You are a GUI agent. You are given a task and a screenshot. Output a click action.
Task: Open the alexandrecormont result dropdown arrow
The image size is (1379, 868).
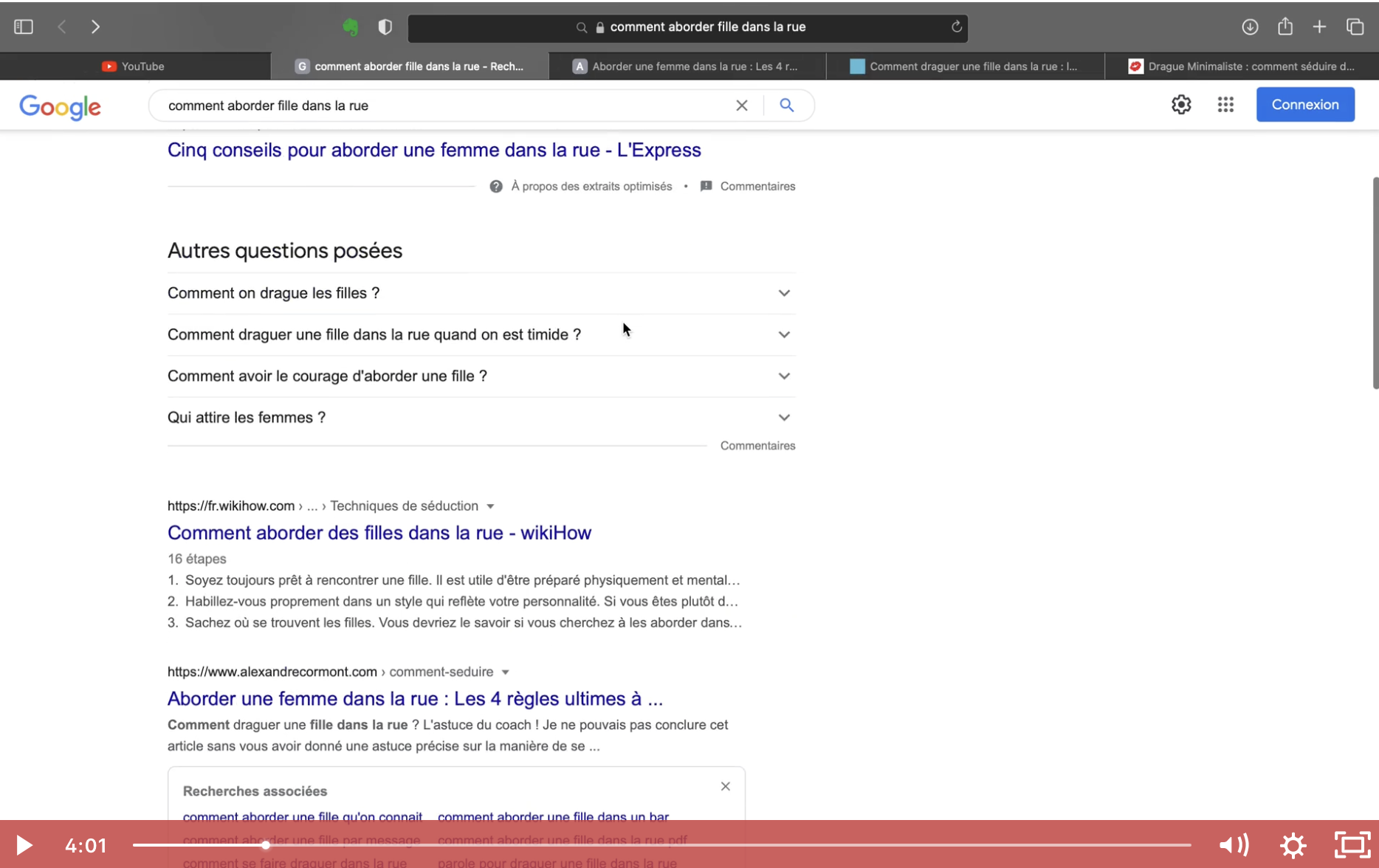[506, 672]
